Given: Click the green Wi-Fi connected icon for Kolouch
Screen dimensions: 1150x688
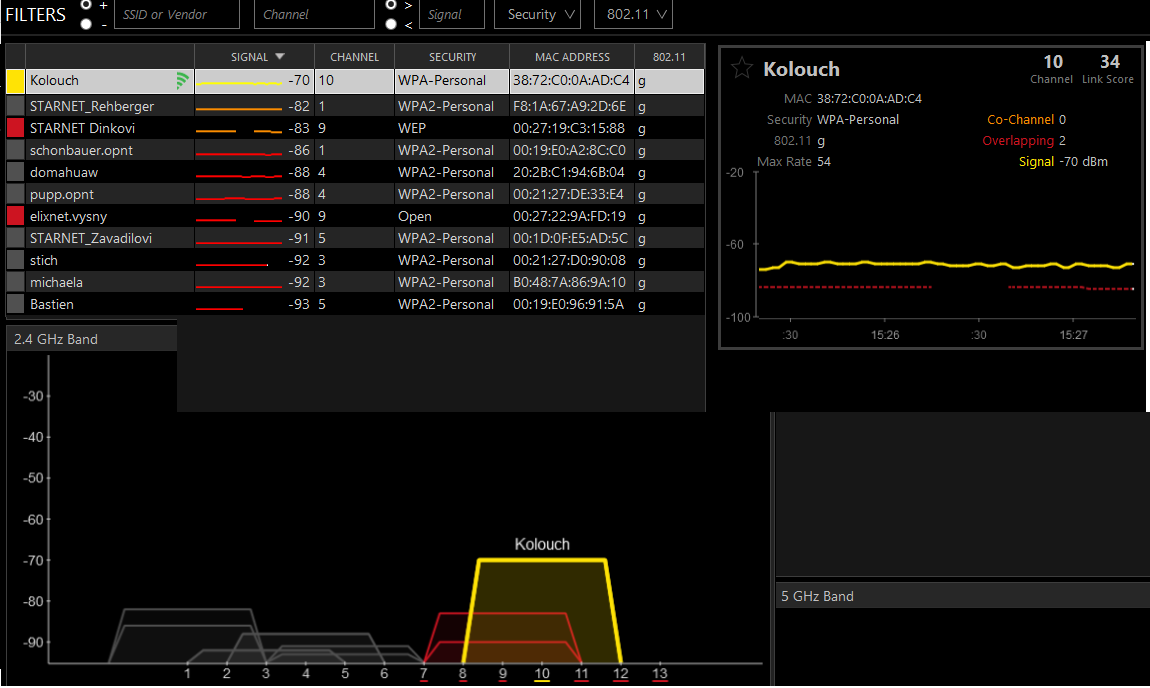Looking at the screenshot, I should point(183,81).
